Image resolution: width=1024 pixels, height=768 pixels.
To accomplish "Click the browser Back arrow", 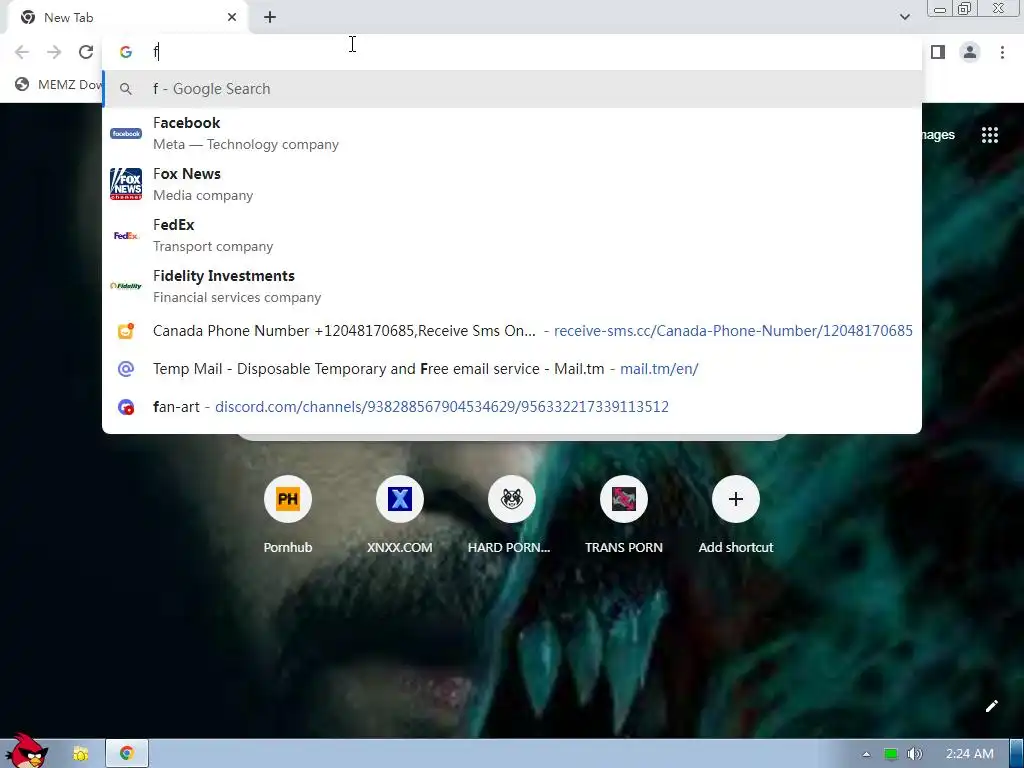I will (22, 52).
